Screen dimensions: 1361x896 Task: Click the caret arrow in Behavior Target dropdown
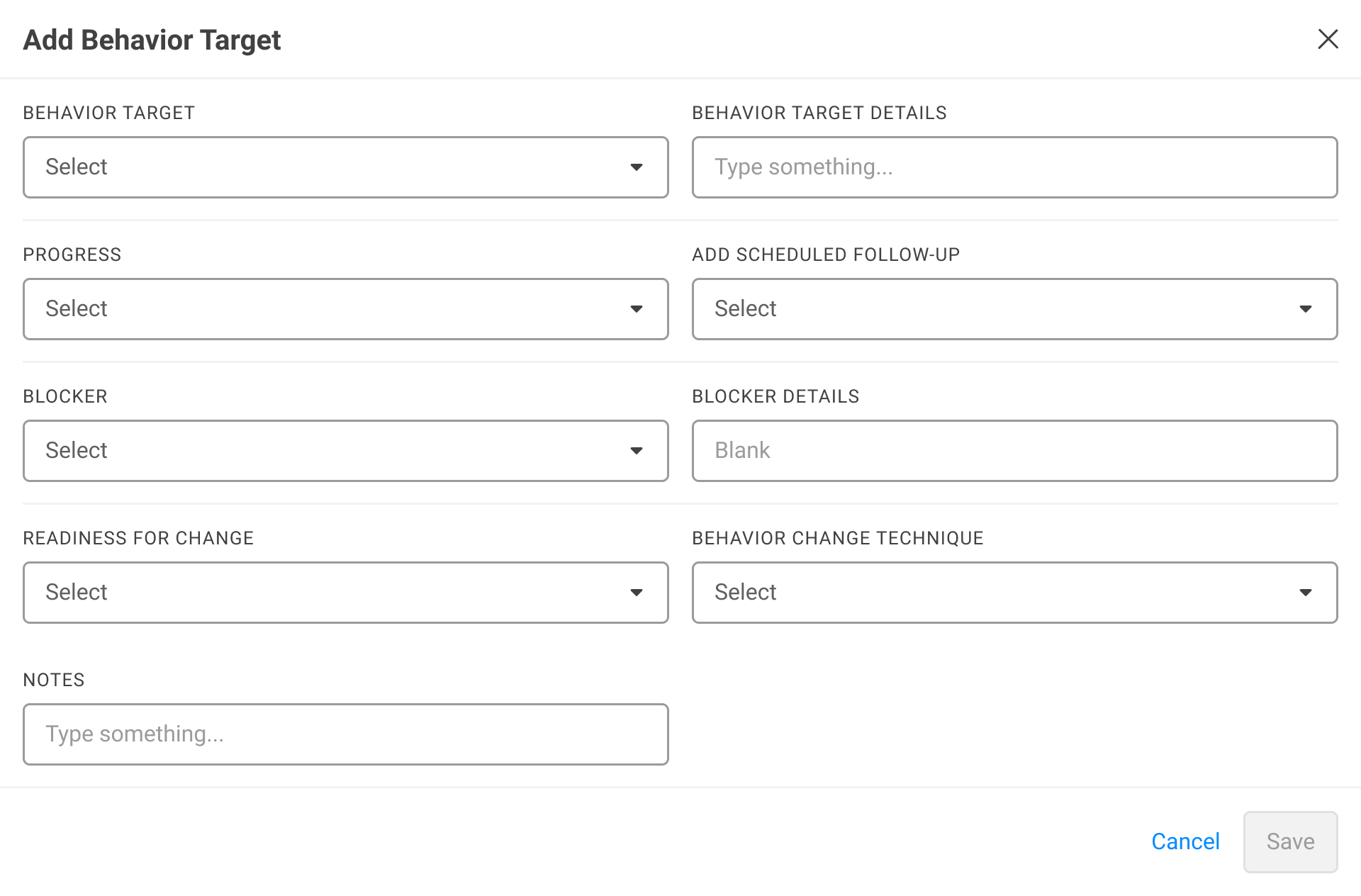coord(637,167)
